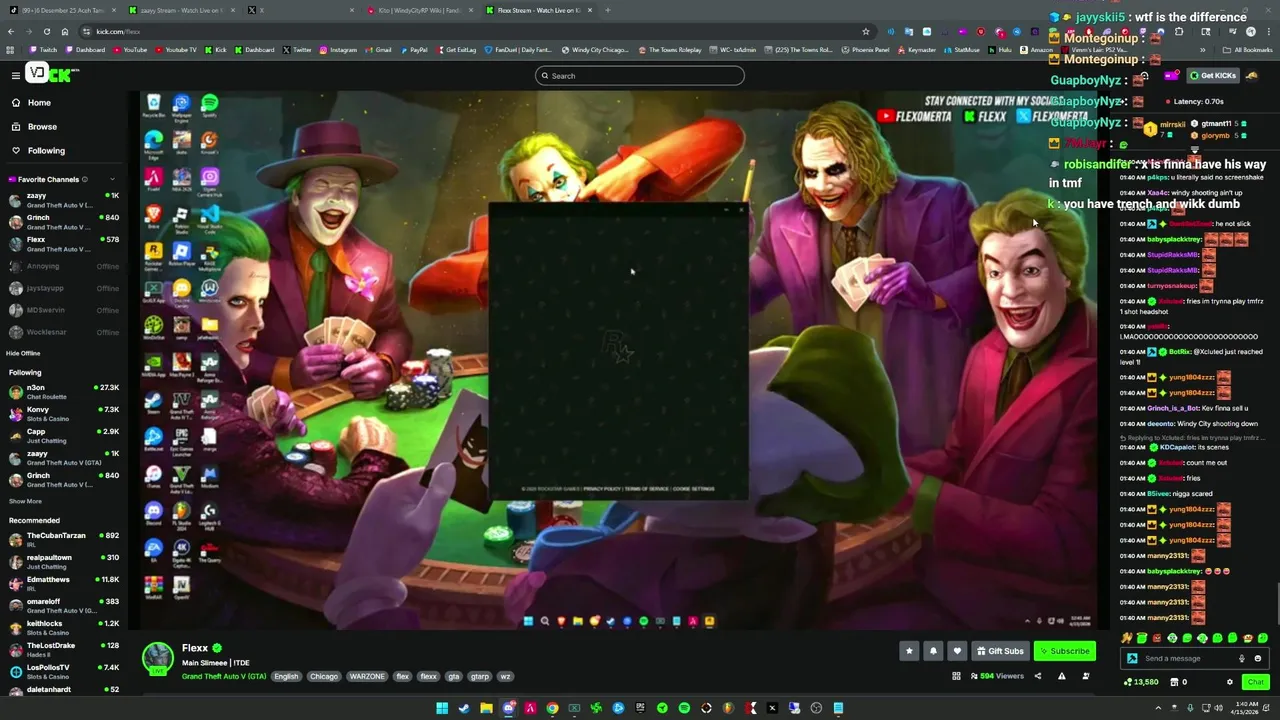Click the user icon right of report

coord(1086,676)
